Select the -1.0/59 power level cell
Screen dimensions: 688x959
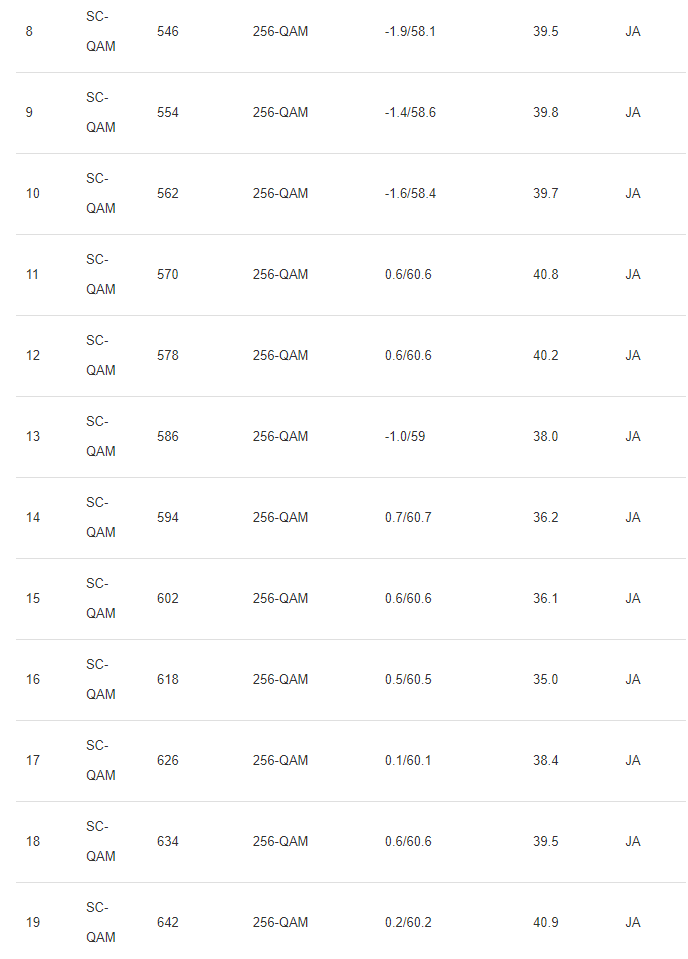coord(405,437)
